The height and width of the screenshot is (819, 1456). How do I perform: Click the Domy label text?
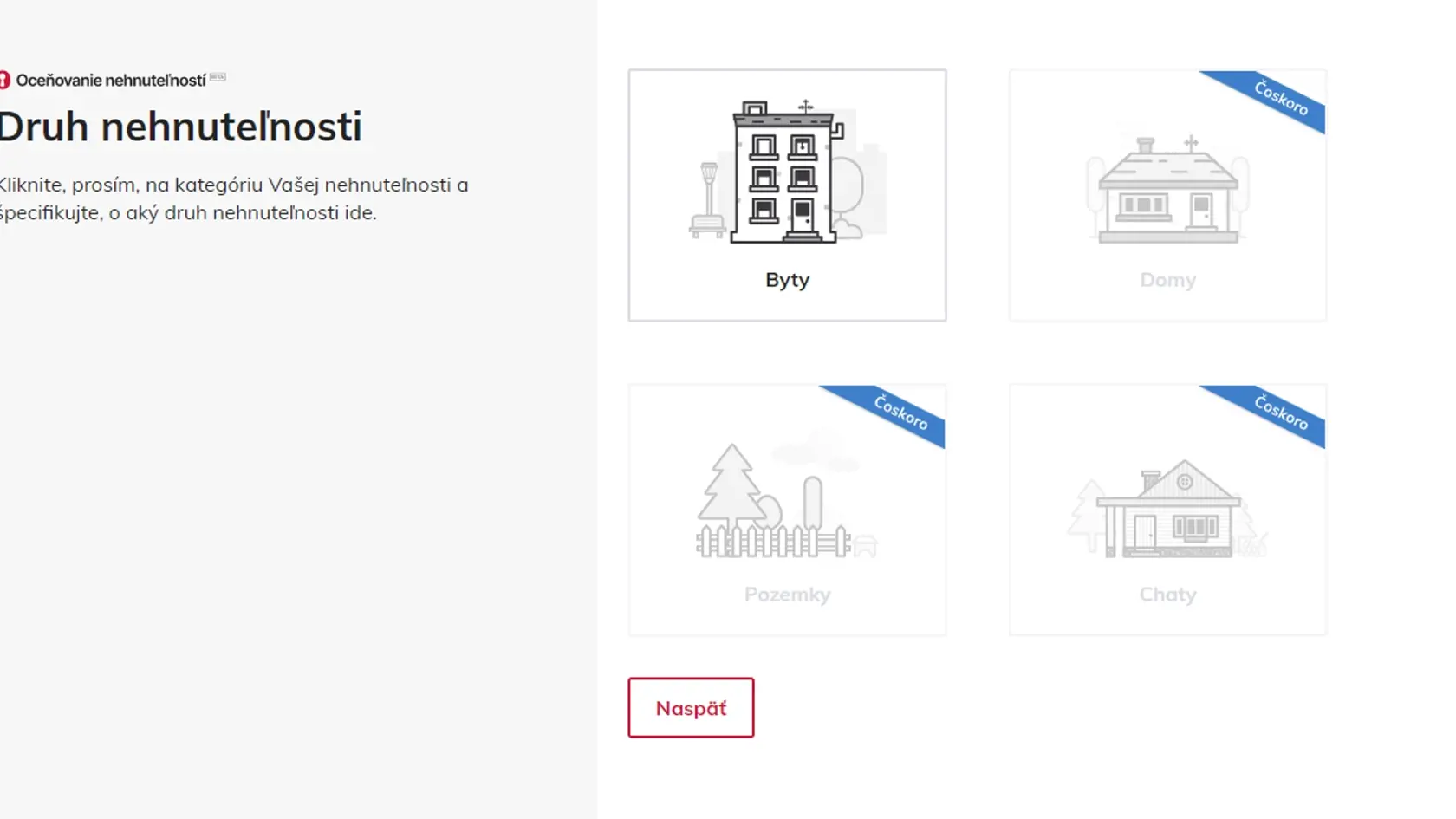coord(1167,281)
